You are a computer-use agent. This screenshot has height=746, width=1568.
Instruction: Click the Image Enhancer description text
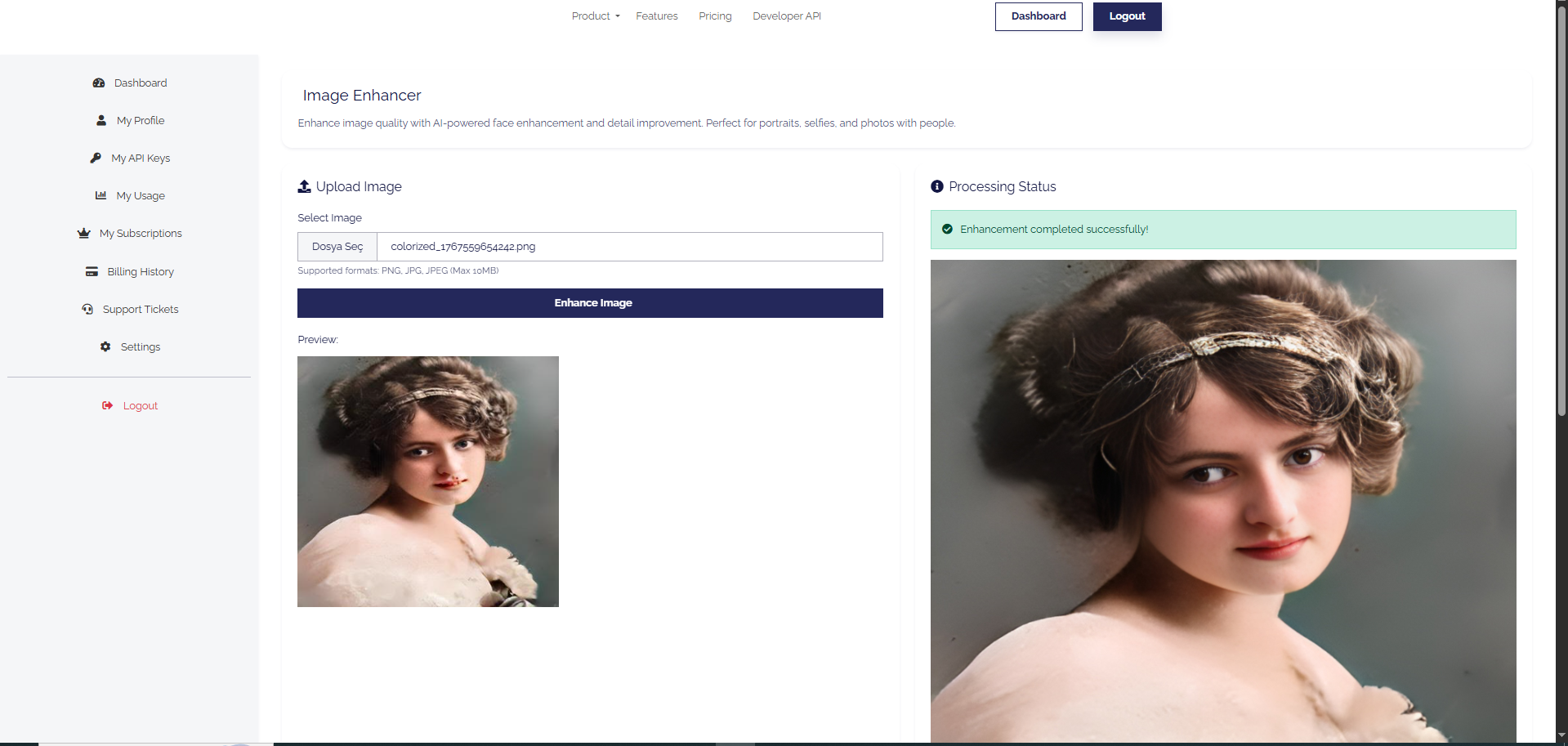(x=627, y=123)
